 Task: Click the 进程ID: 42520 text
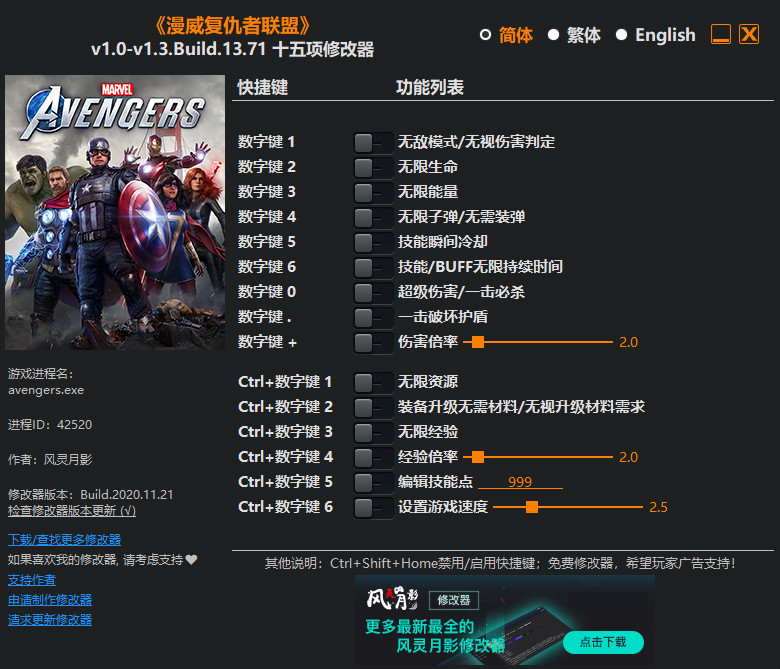[x=50, y=425]
